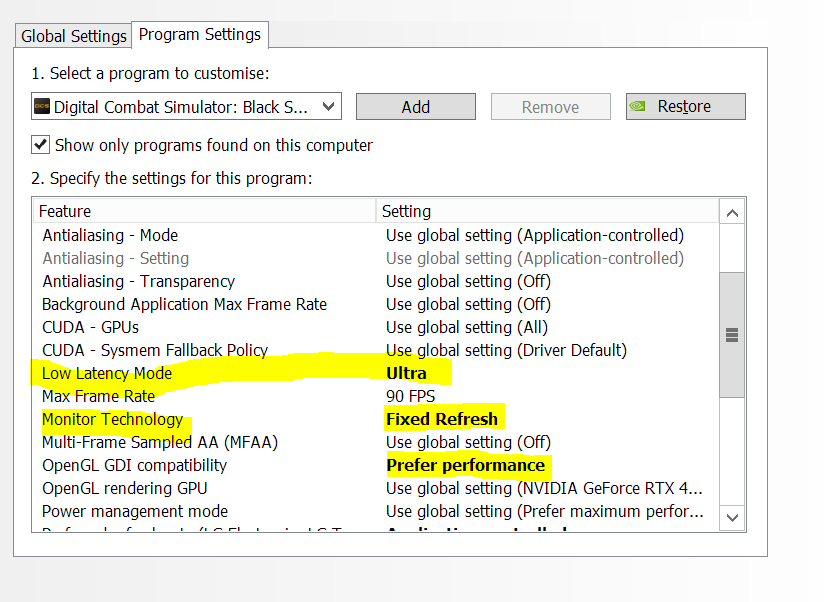Toggle Show only programs found checkbox
This screenshot has height=602, width=824.
point(40,144)
